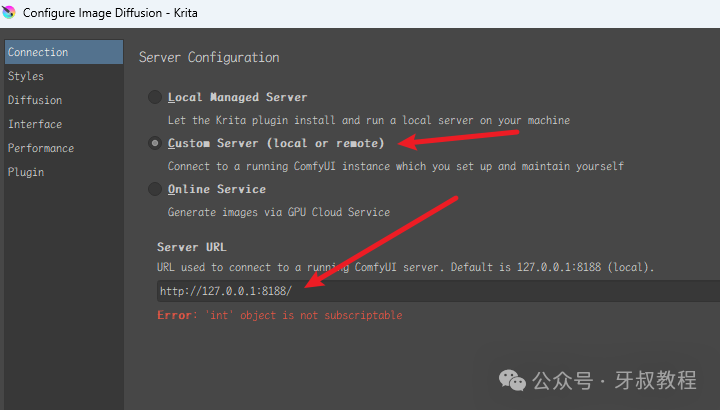Click the 'Generate images via GPU Cloud Service' description
720x410 pixels.
[279, 212]
